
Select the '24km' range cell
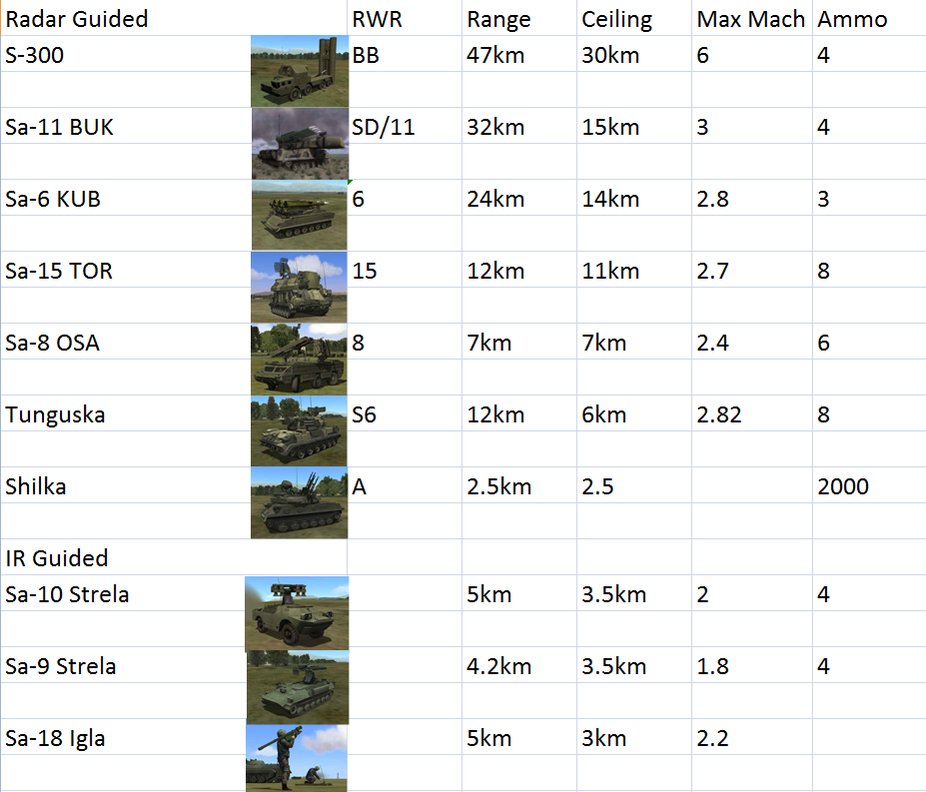(x=519, y=198)
